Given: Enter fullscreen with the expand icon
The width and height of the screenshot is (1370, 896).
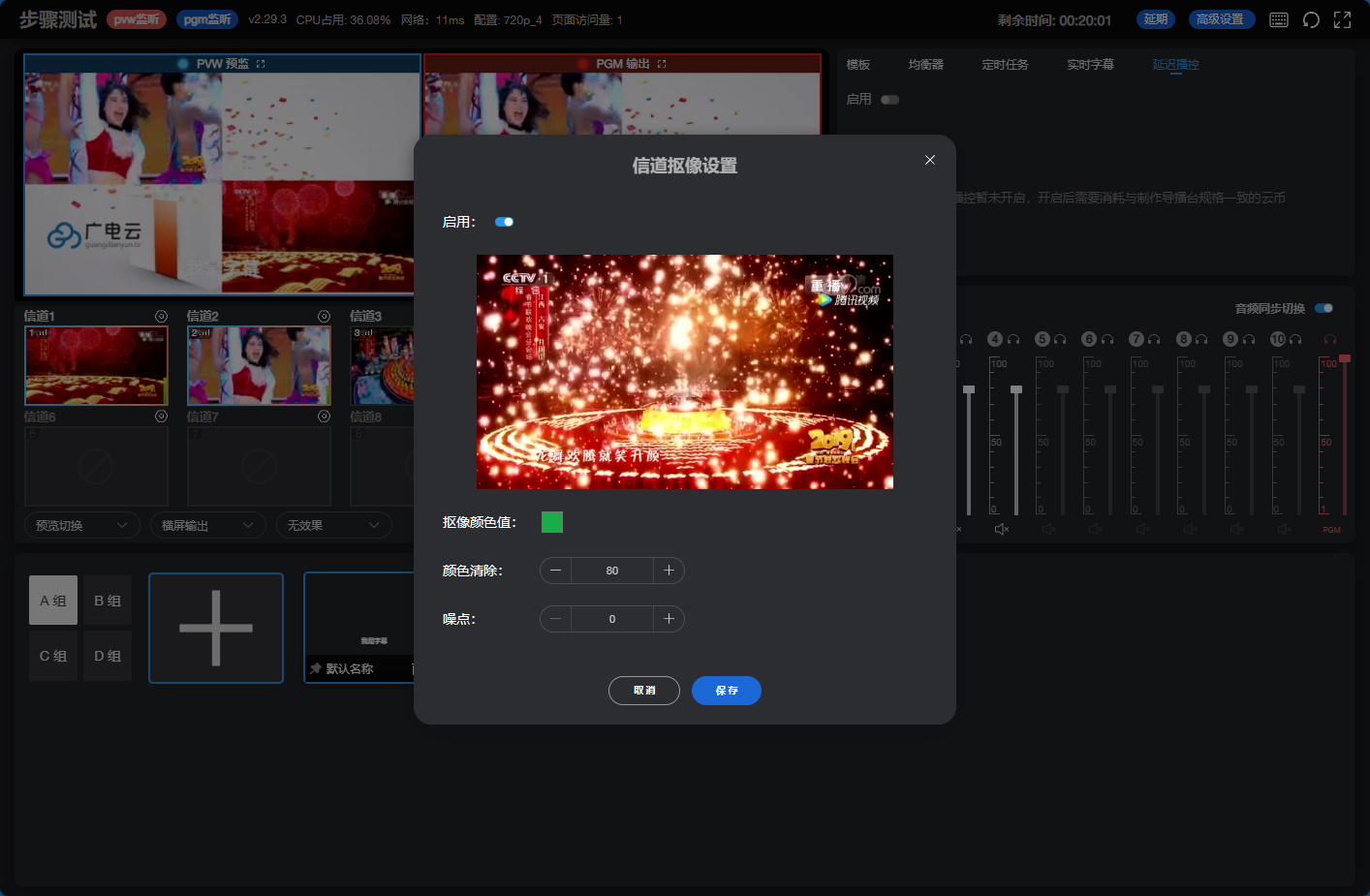Looking at the screenshot, I should pos(1343,20).
